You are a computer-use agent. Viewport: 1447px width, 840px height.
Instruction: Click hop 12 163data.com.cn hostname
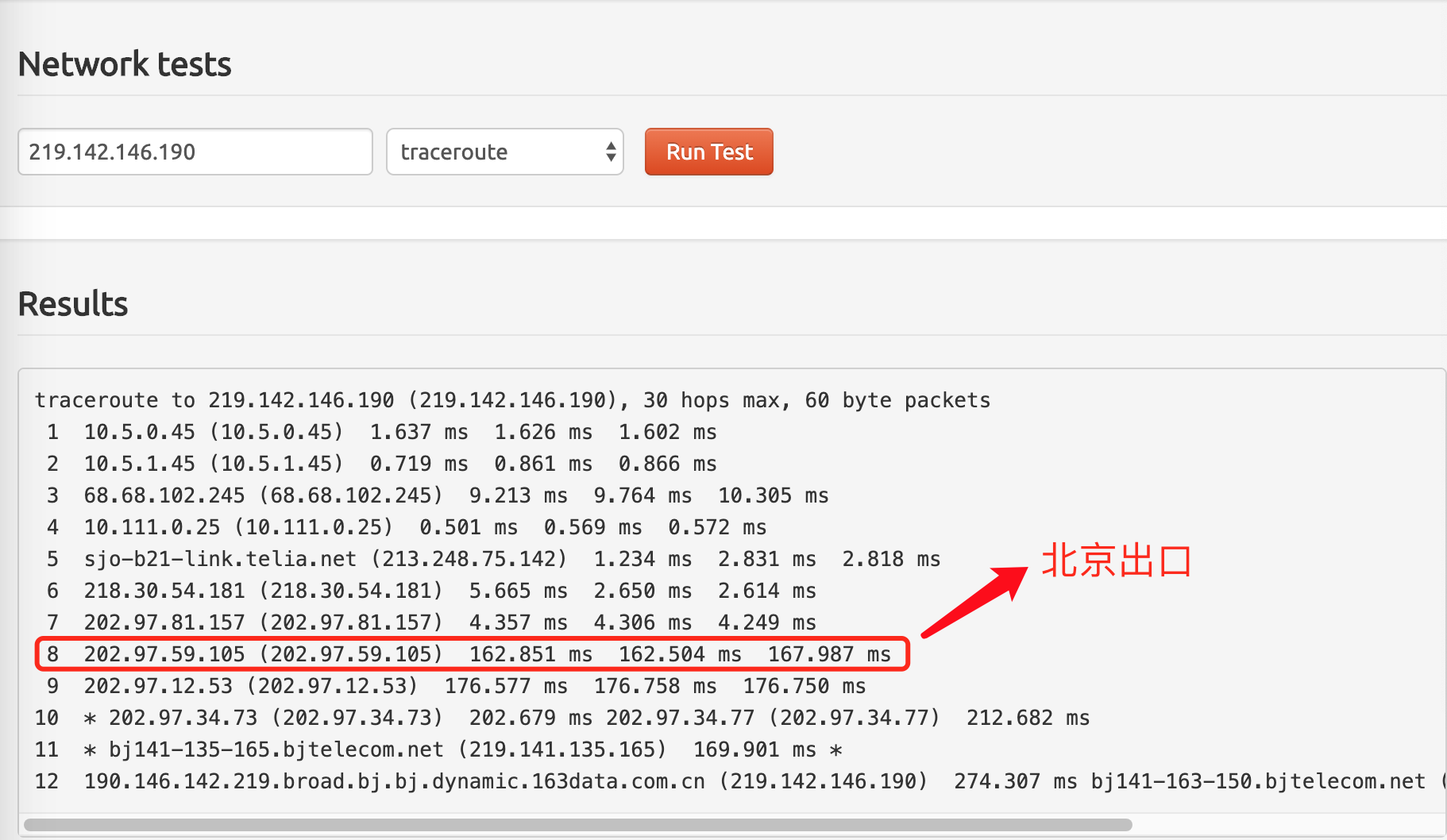(x=395, y=781)
